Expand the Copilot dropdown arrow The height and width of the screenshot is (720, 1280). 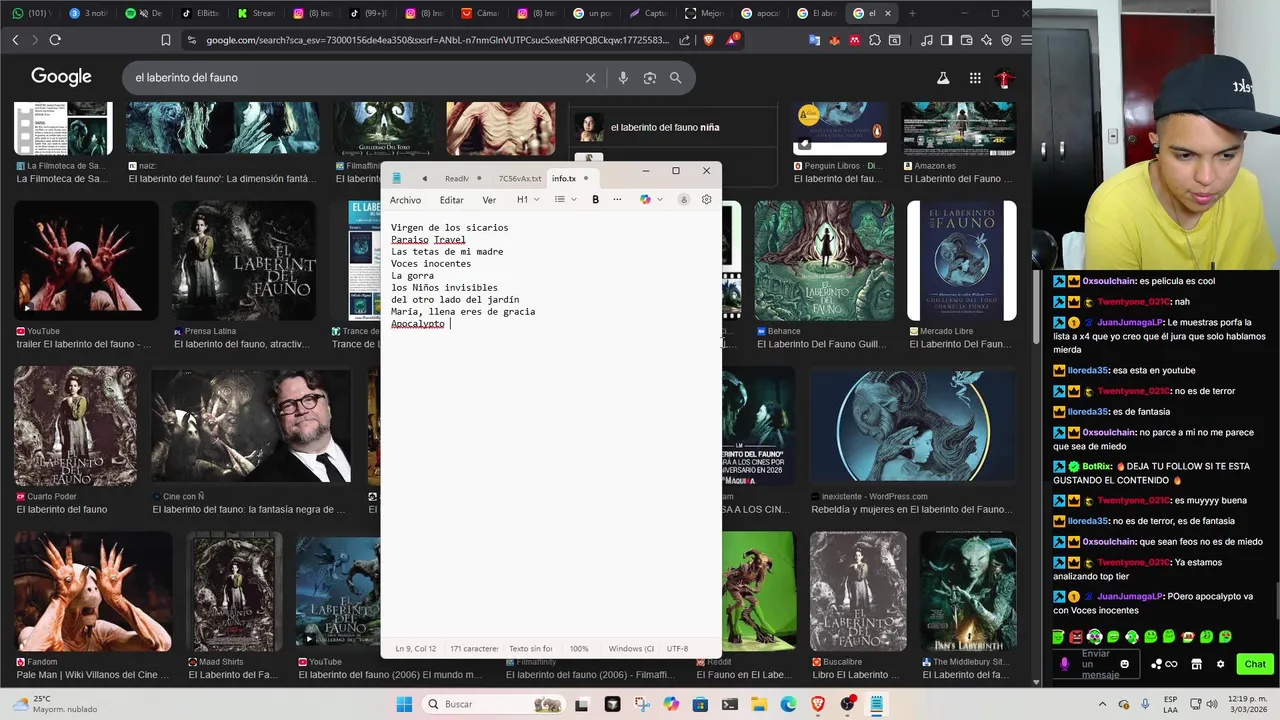coord(659,200)
